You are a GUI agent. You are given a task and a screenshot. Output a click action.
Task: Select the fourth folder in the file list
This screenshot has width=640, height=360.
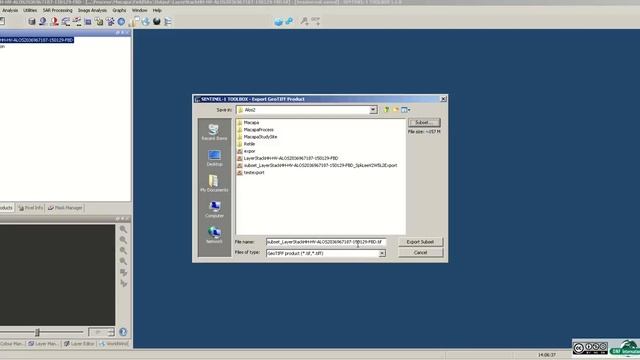[246, 144]
